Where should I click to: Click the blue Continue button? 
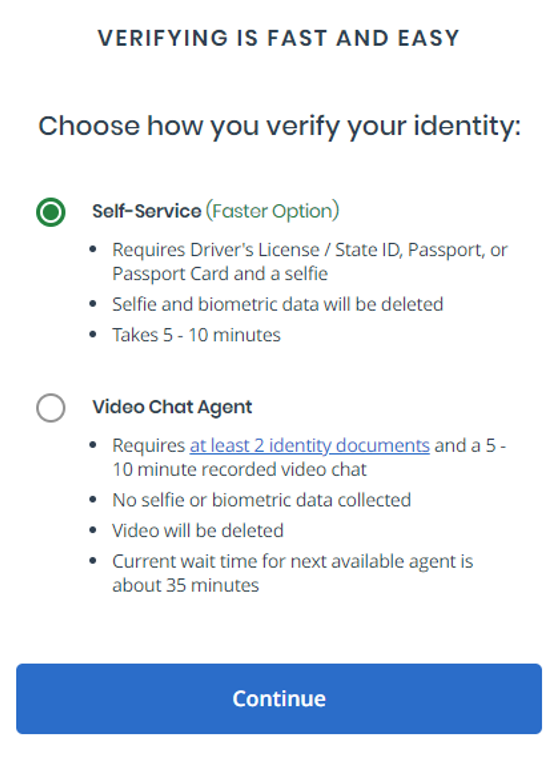(279, 699)
